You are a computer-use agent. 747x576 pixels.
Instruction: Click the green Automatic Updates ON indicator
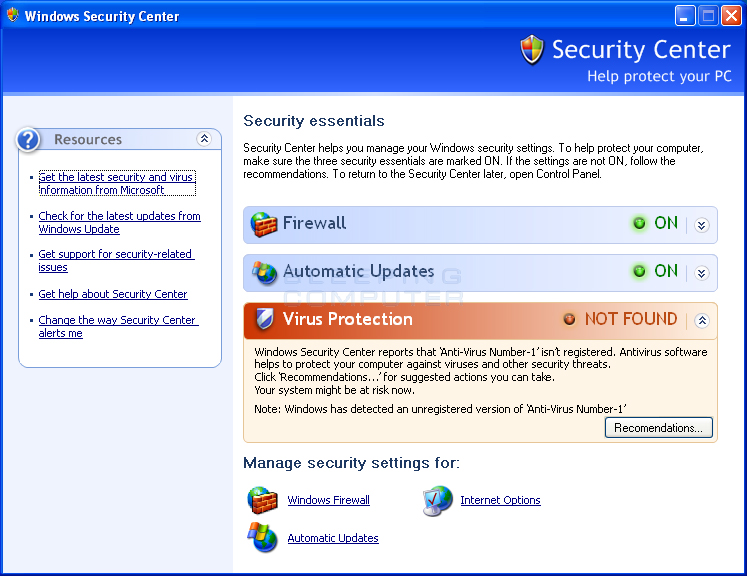(639, 271)
